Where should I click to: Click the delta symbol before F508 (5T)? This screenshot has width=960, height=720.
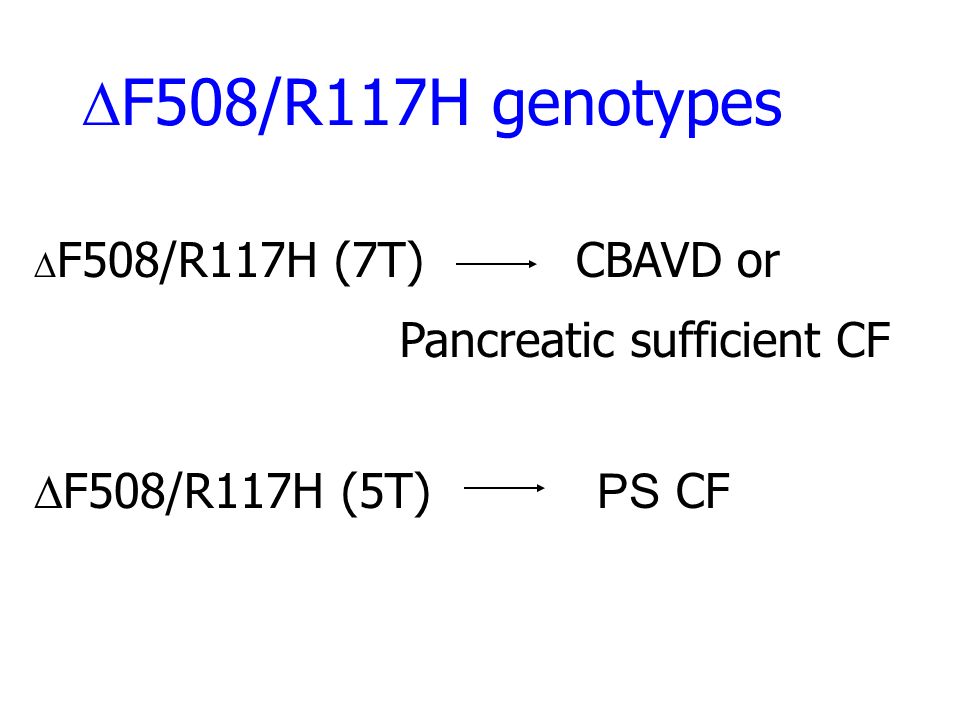(x=48, y=492)
